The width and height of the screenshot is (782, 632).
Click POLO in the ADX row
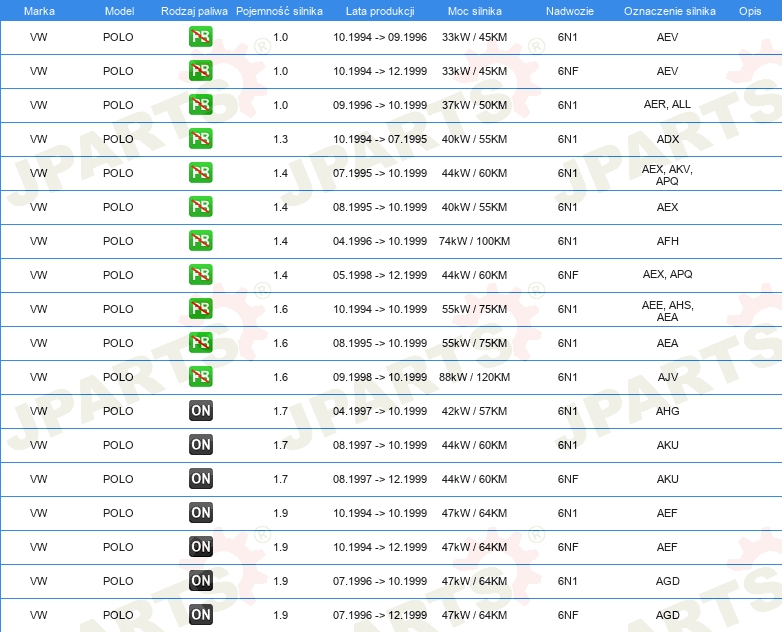click(x=118, y=139)
